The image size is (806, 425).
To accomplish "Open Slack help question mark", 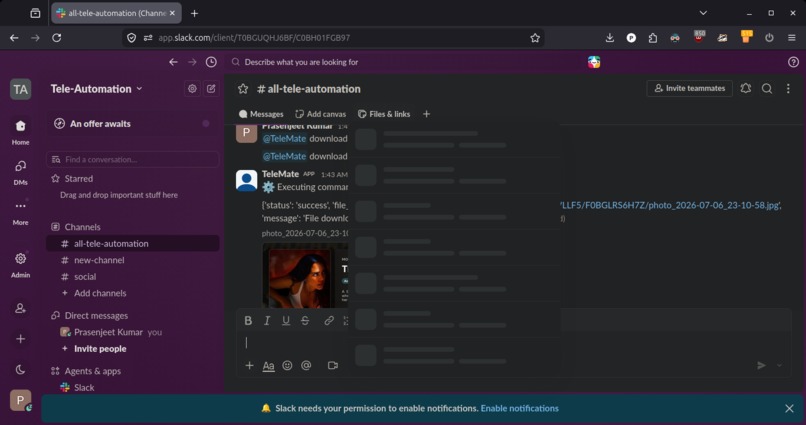I will (x=793, y=62).
